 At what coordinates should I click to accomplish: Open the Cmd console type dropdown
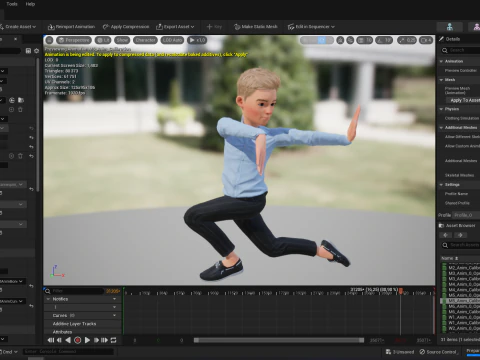(9, 352)
